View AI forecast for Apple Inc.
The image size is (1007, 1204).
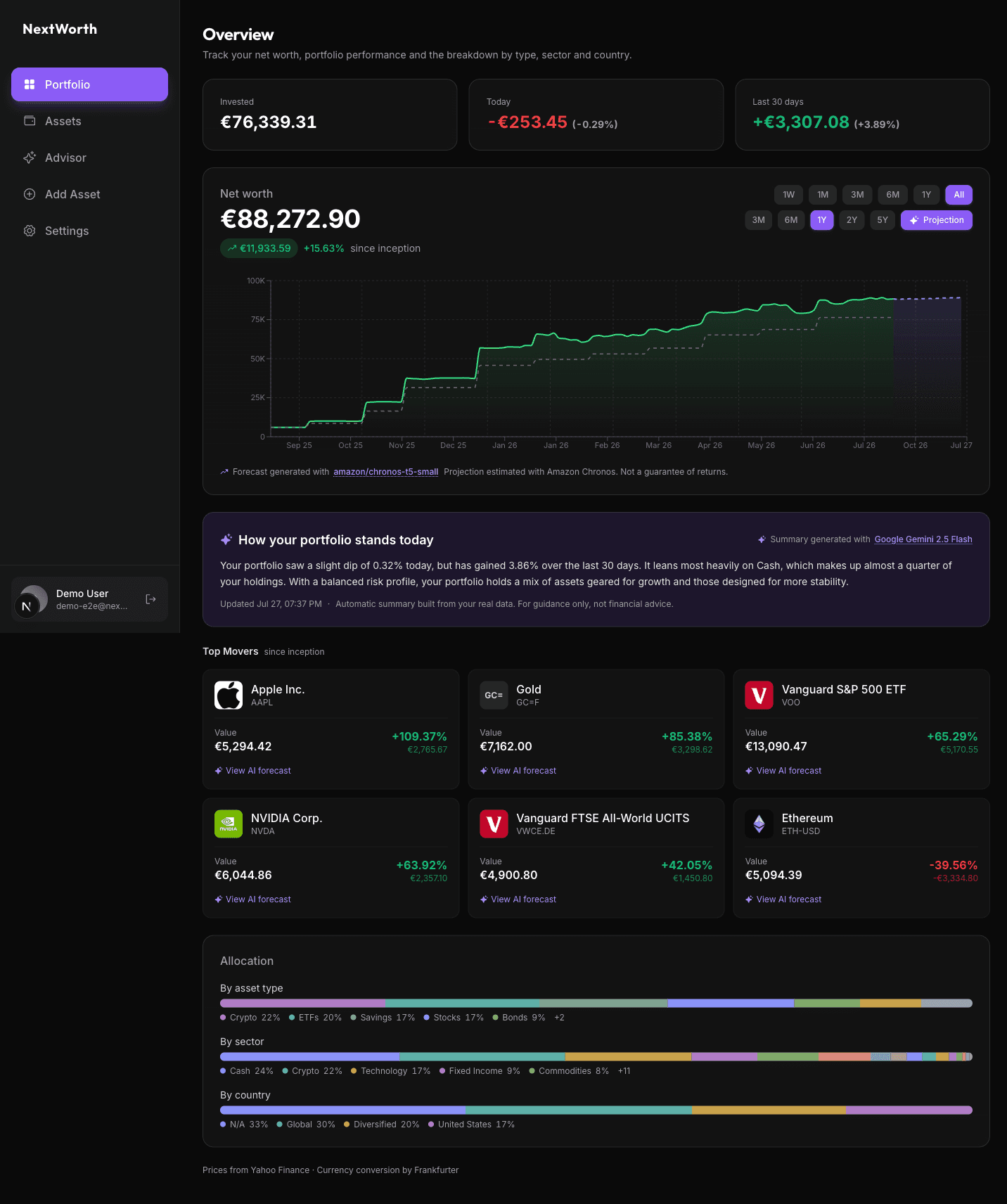pyautogui.click(x=252, y=771)
